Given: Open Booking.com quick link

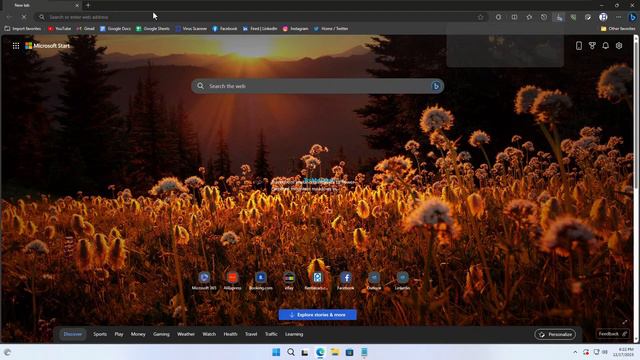Looking at the screenshot, I should point(261,281).
